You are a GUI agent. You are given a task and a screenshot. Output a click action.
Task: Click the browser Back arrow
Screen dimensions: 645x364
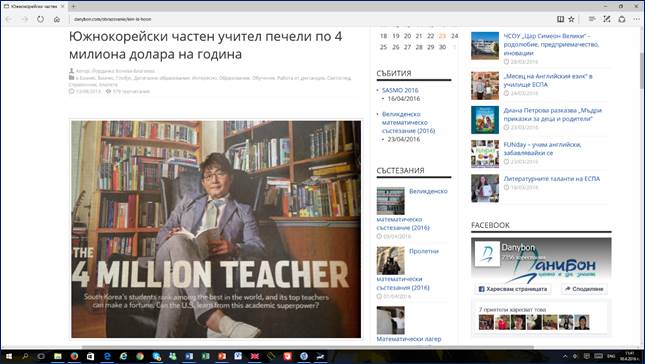coord(9,19)
